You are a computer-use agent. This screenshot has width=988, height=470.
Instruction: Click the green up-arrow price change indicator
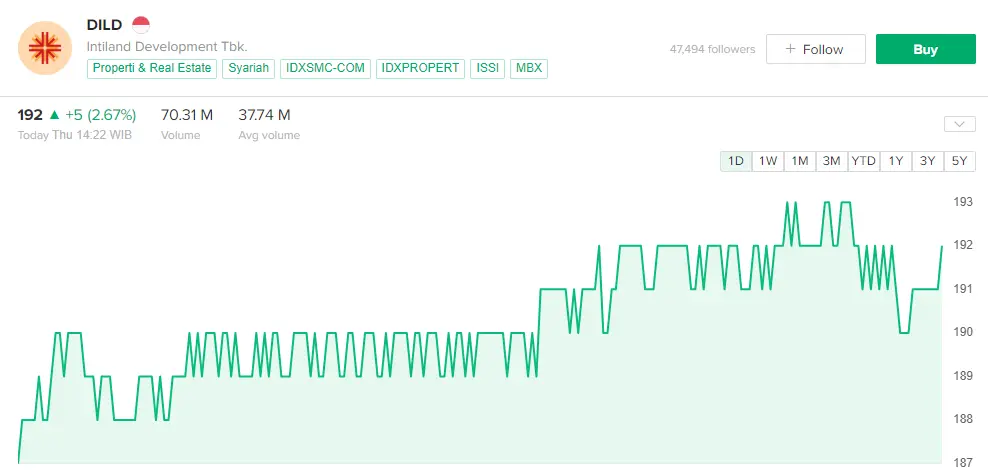point(54,115)
